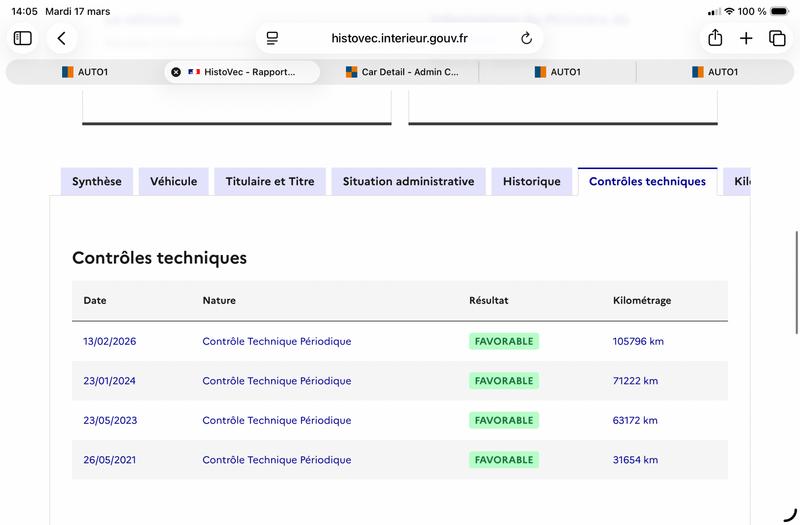800x525 pixels.
Task: Open the Safari sidebar panel
Action: 23,38
